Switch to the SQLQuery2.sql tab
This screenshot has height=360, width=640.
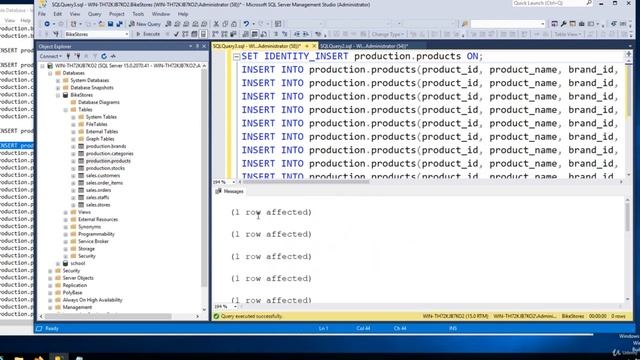[x=364, y=46]
